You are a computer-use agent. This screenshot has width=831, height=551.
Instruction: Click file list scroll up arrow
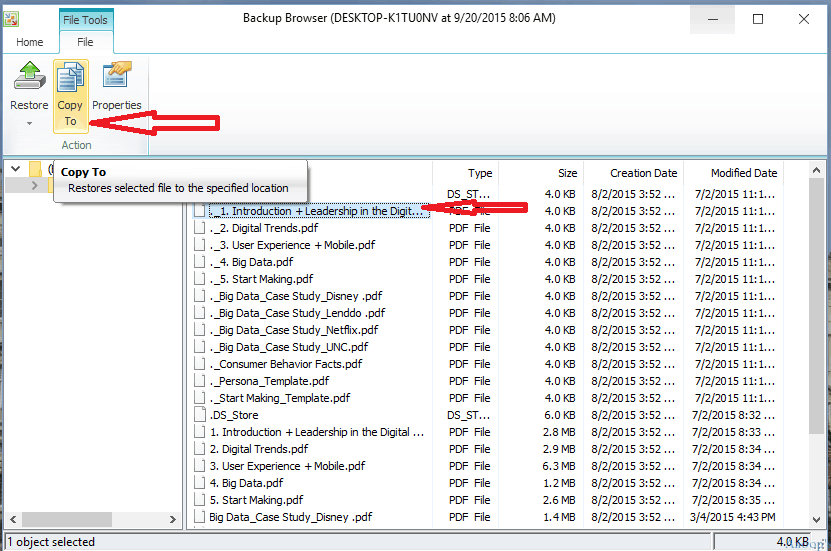pos(816,170)
